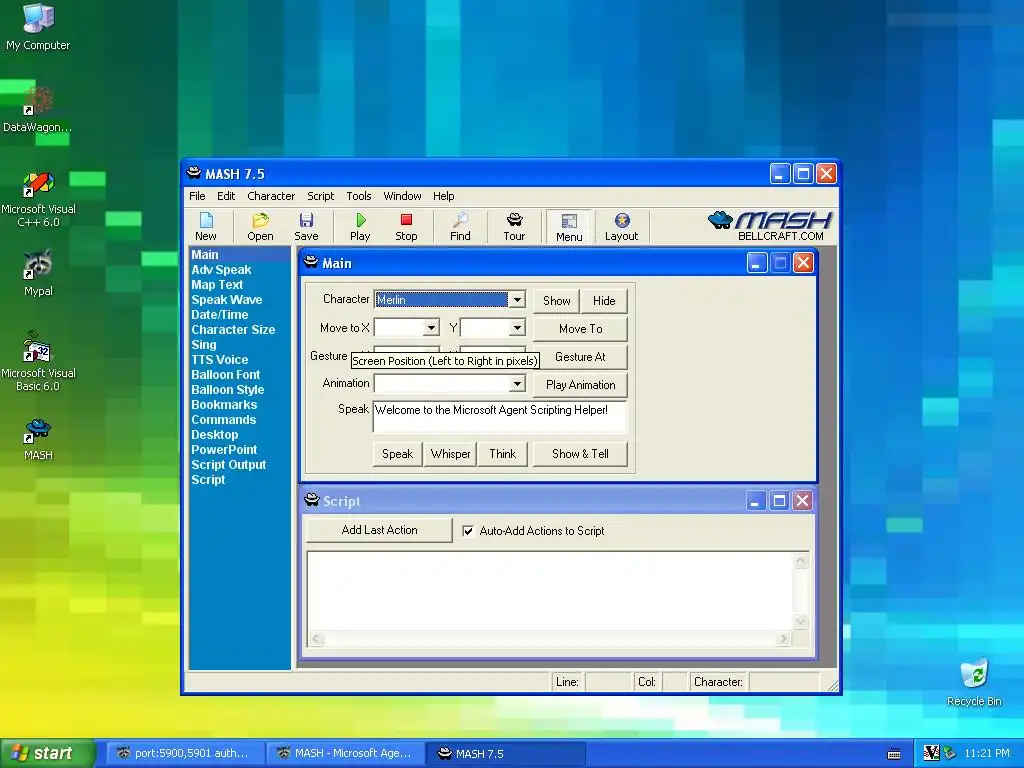This screenshot has height=768, width=1024.
Task: Click into the Speak text field
Action: (x=500, y=417)
